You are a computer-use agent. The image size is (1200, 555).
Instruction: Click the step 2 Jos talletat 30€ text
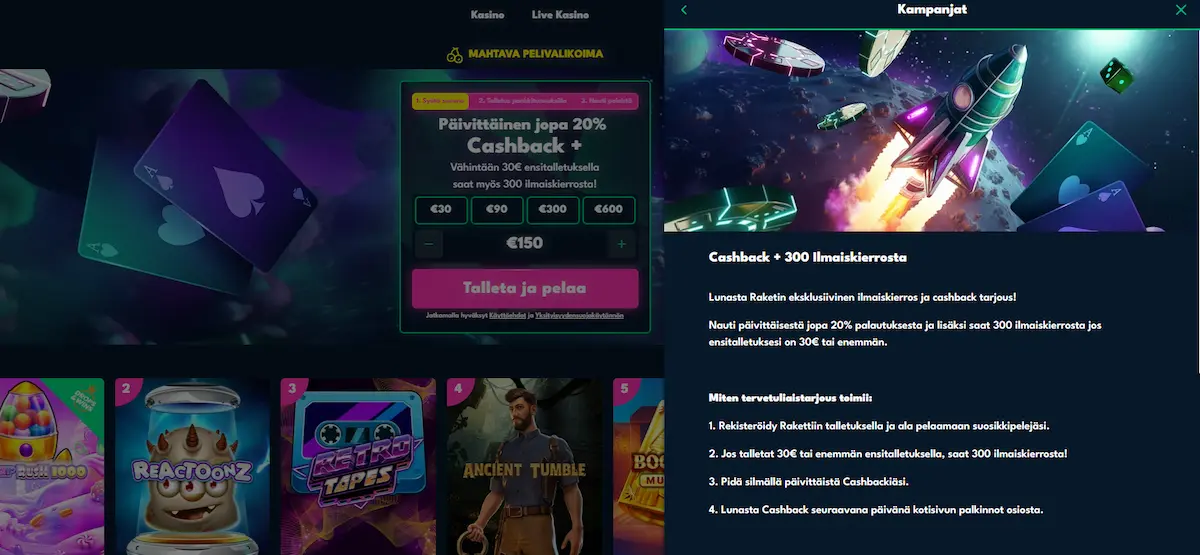pyautogui.click(x=888, y=454)
